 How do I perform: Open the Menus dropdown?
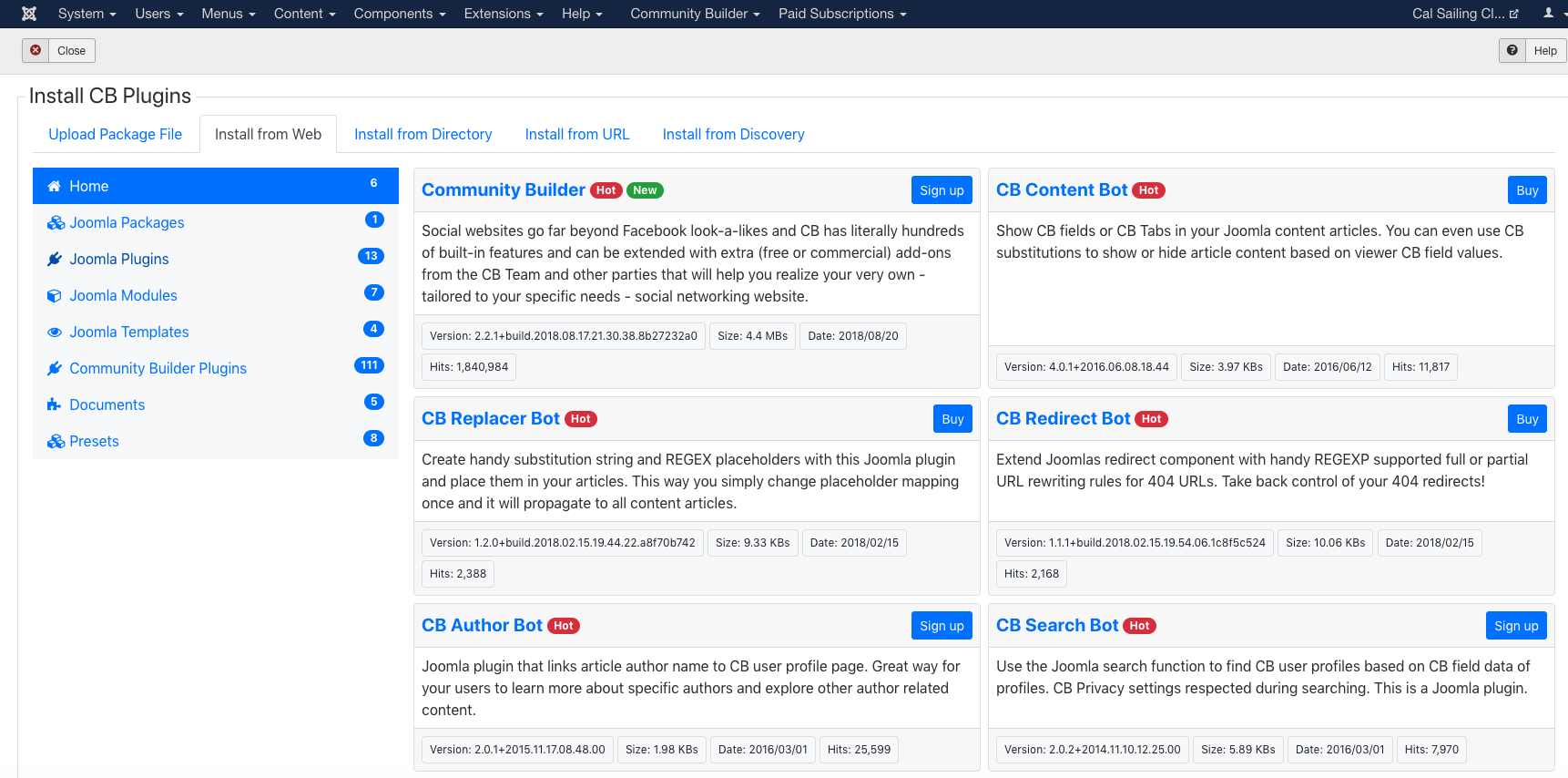tap(229, 14)
